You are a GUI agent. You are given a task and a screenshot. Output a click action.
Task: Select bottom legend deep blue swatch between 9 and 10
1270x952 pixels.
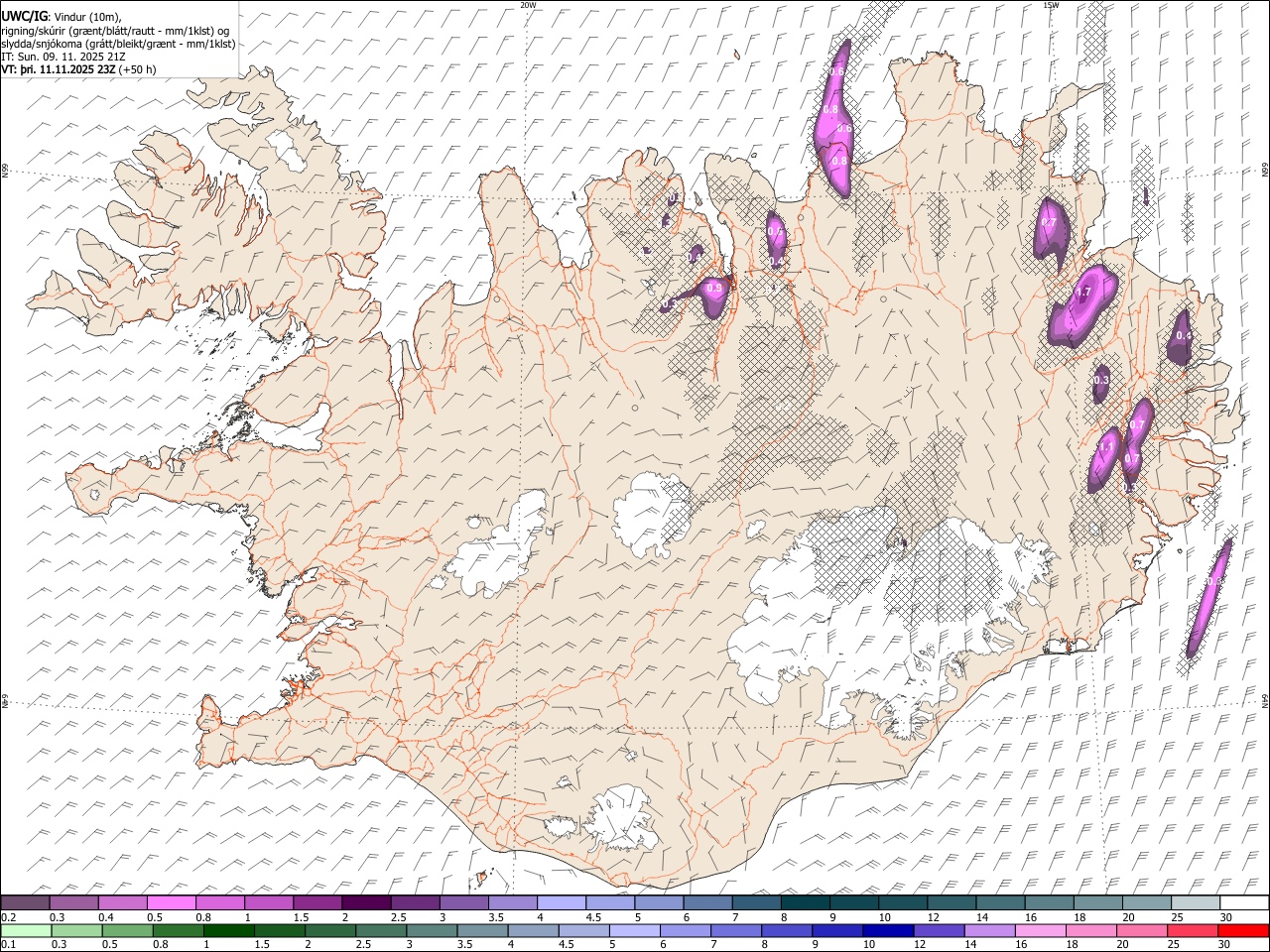click(x=836, y=930)
